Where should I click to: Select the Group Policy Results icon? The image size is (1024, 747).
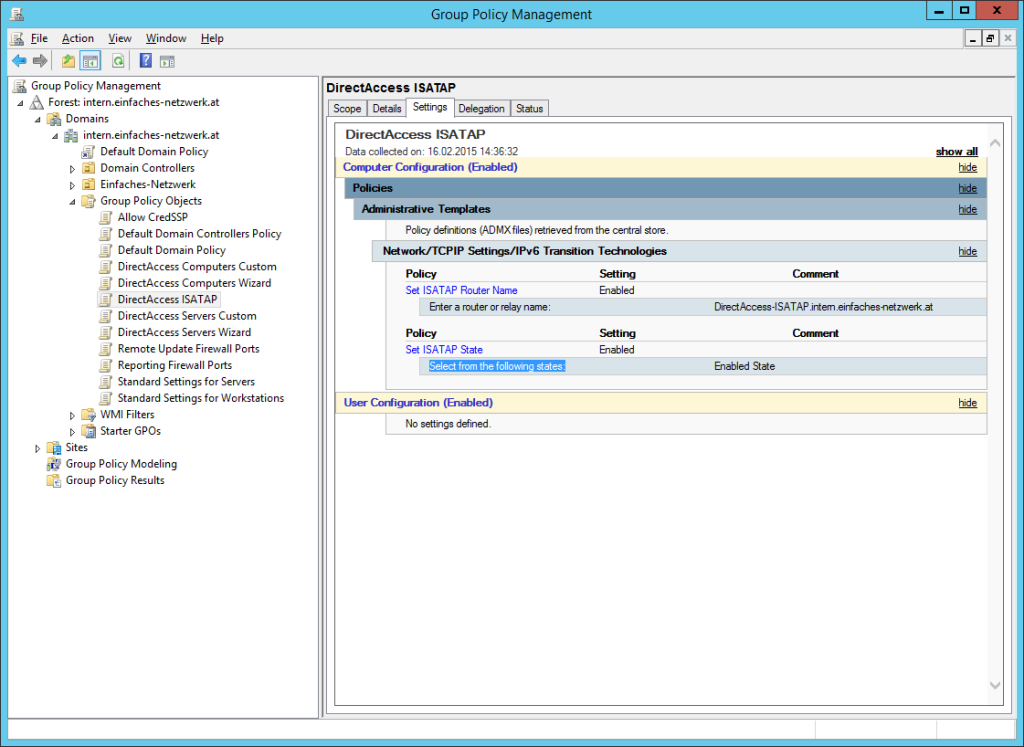tap(52, 480)
